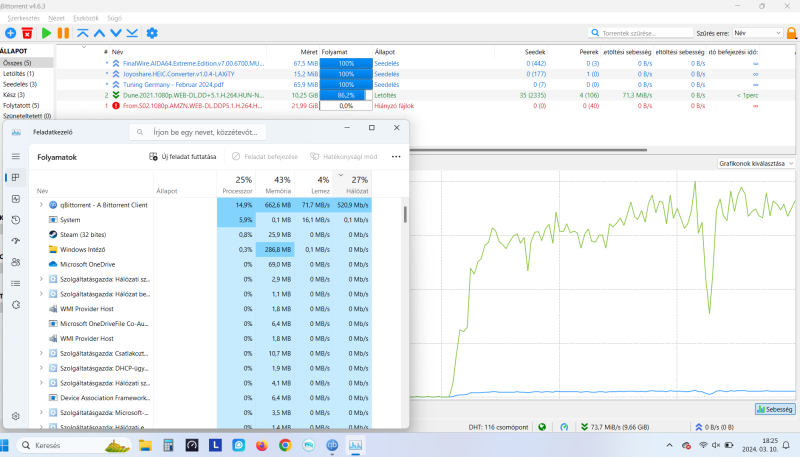The height and width of the screenshot is (457, 800).
Task: Open Task Manager hamburger navigation menu
Action: [x=16, y=156]
